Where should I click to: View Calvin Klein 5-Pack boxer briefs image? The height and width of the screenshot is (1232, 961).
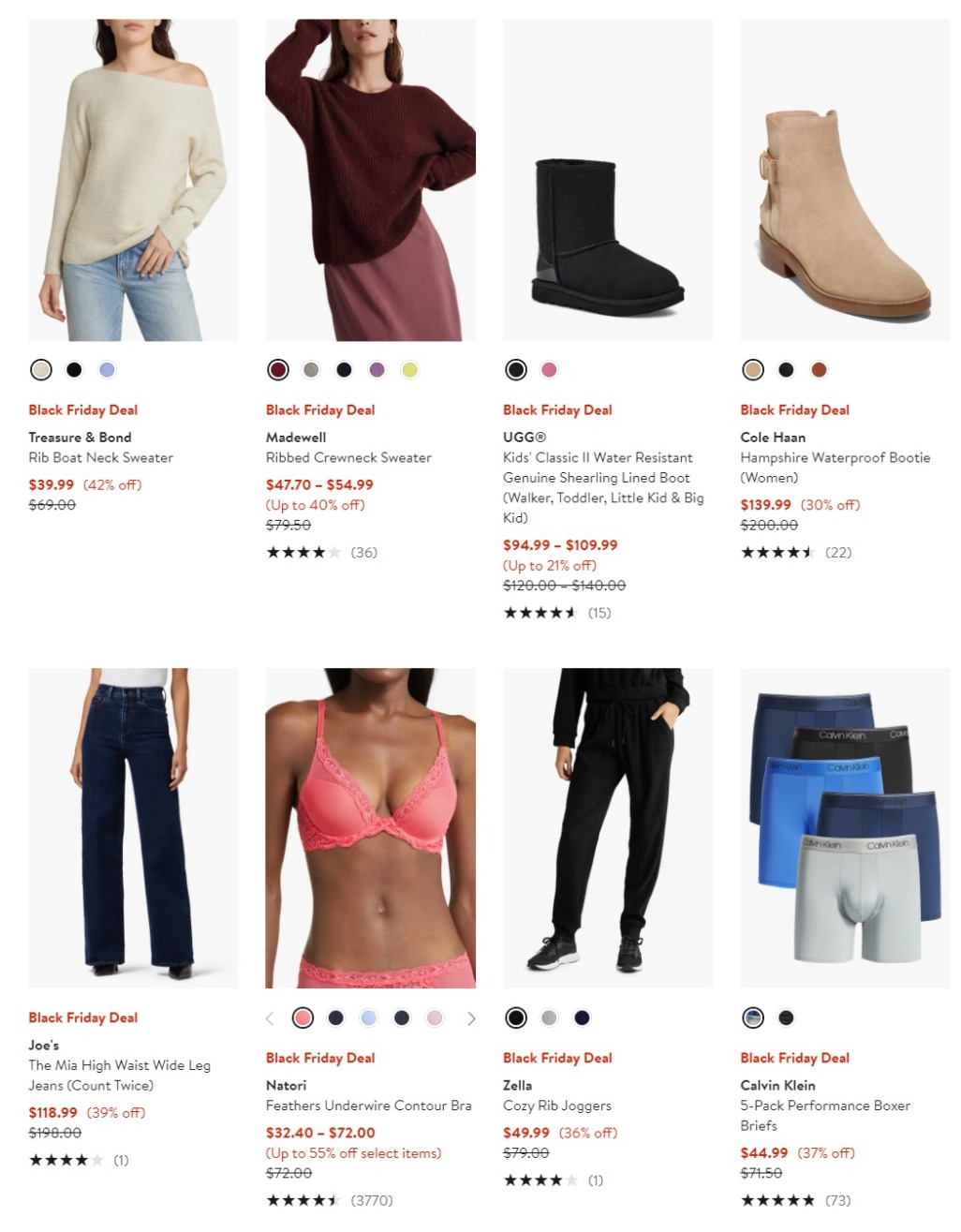click(x=845, y=828)
